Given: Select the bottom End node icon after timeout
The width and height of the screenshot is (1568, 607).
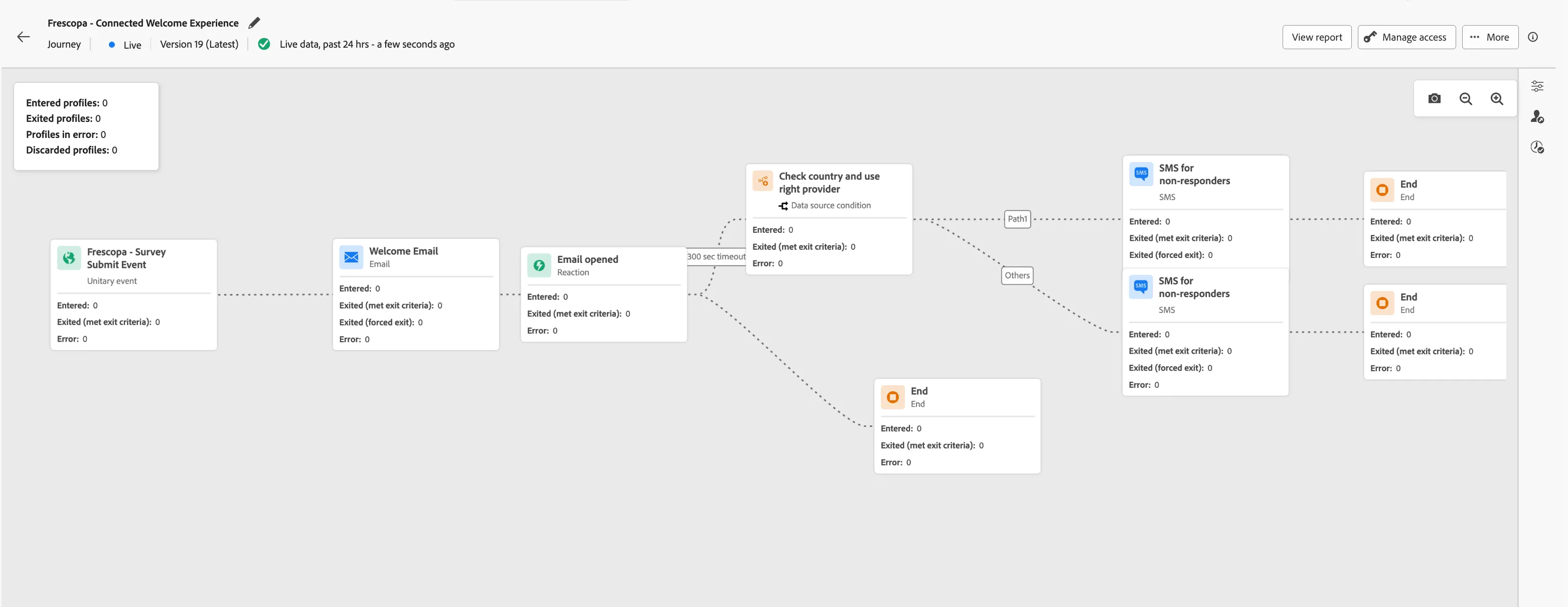Looking at the screenshot, I should point(892,397).
